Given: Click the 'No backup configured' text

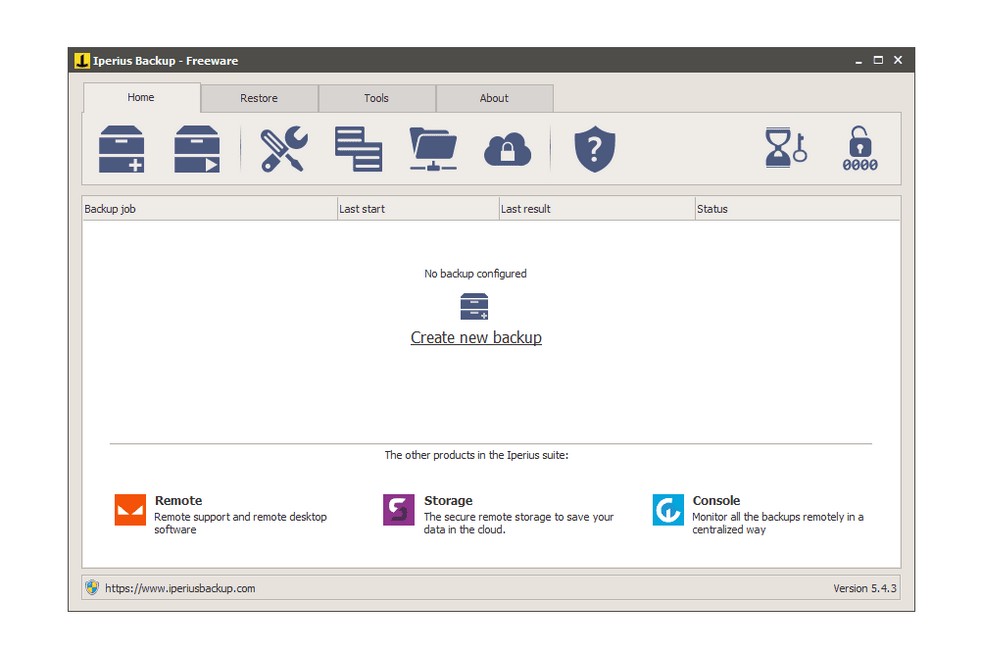Looking at the screenshot, I should click(x=475, y=274).
